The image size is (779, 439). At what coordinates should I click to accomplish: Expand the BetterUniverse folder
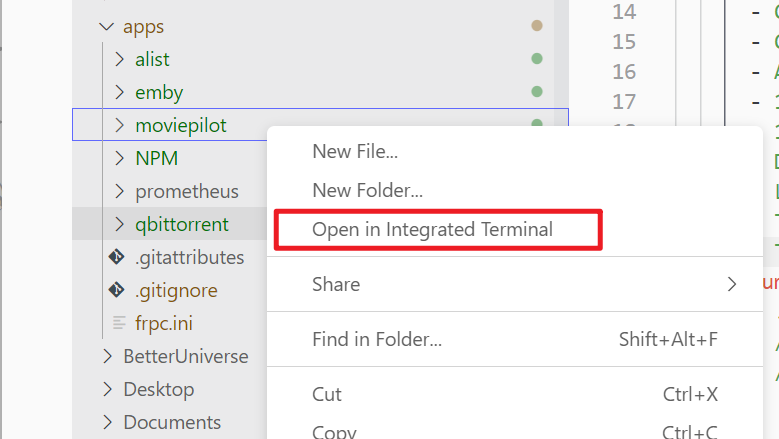click(x=108, y=357)
